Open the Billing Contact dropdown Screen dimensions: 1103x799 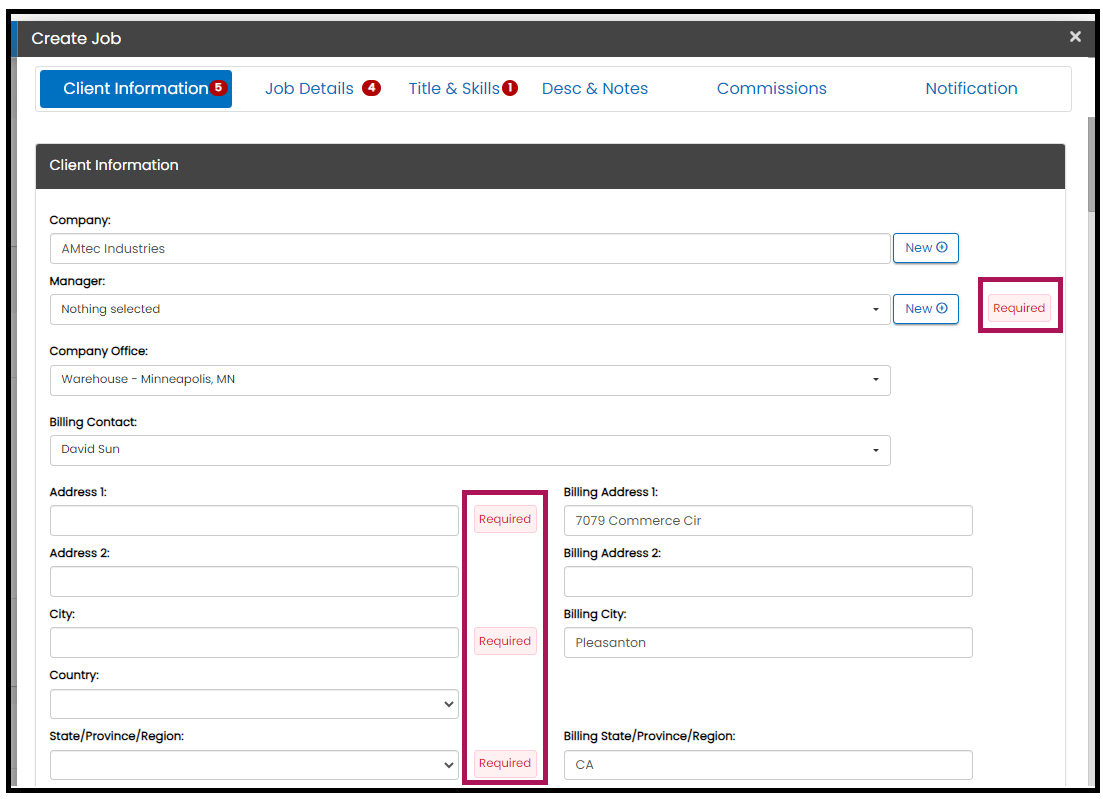(x=469, y=450)
